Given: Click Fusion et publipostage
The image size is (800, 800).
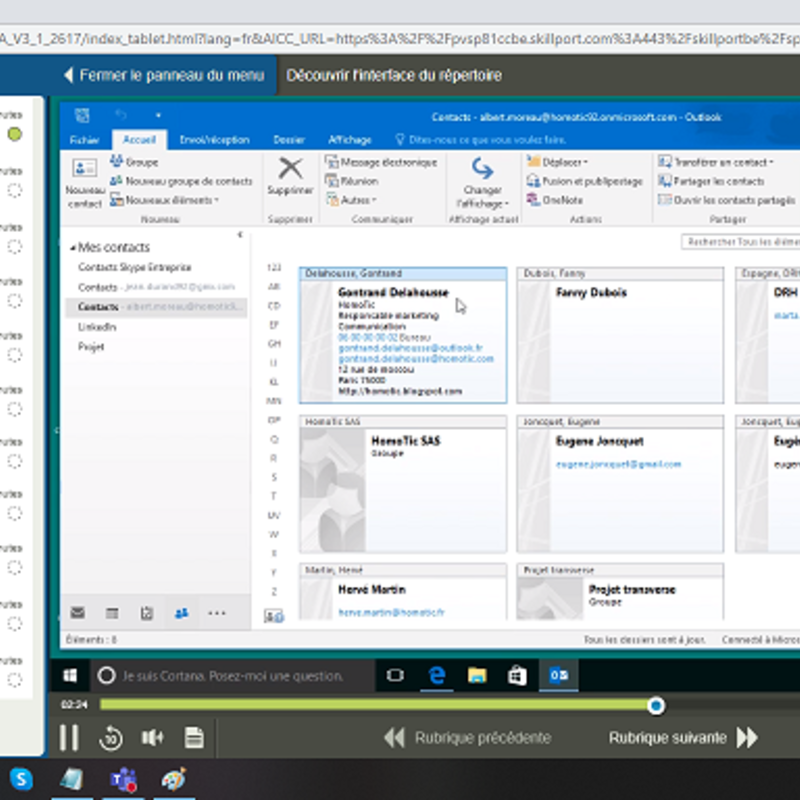Looking at the screenshot, I should [585, 181].
